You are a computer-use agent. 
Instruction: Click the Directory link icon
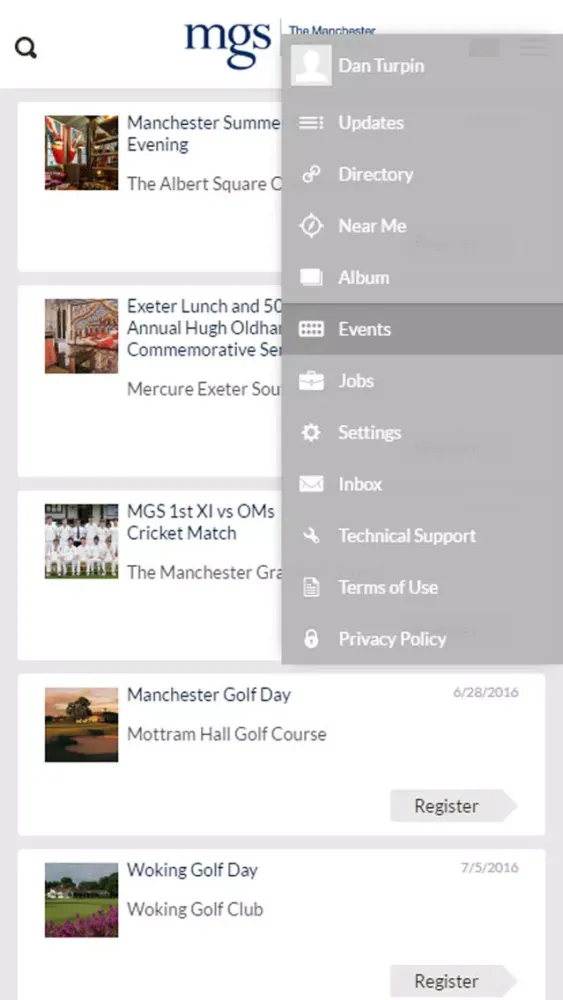point(311,174)
